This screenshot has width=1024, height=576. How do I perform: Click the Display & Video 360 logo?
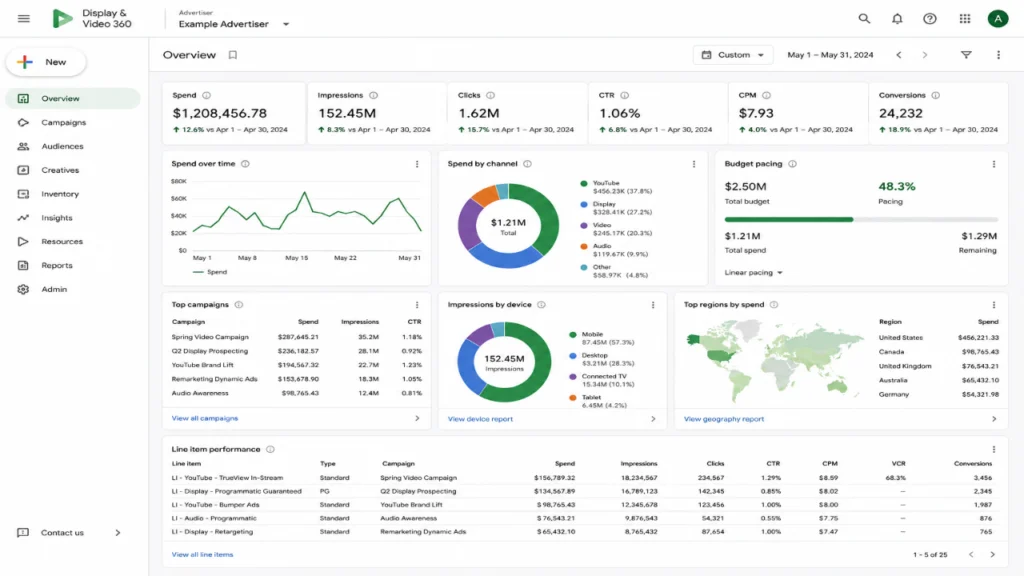(x=91, y=18)
